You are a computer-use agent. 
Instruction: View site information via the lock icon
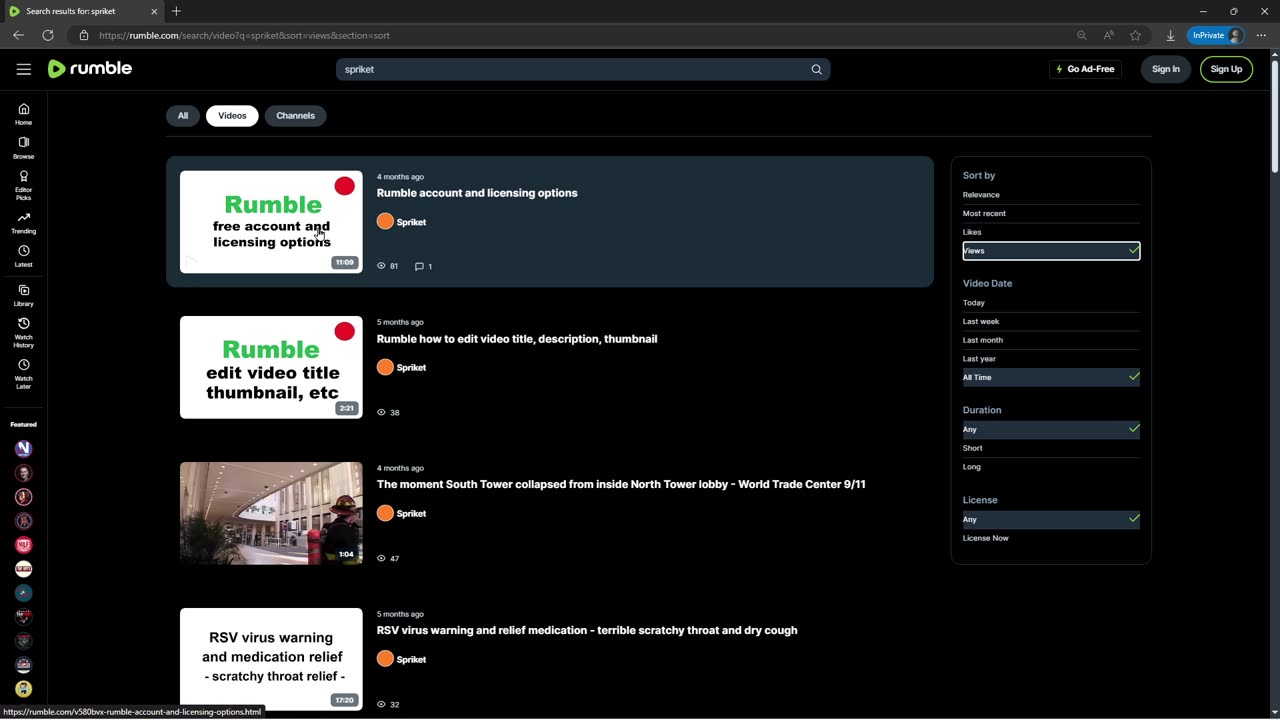point(84,35)
